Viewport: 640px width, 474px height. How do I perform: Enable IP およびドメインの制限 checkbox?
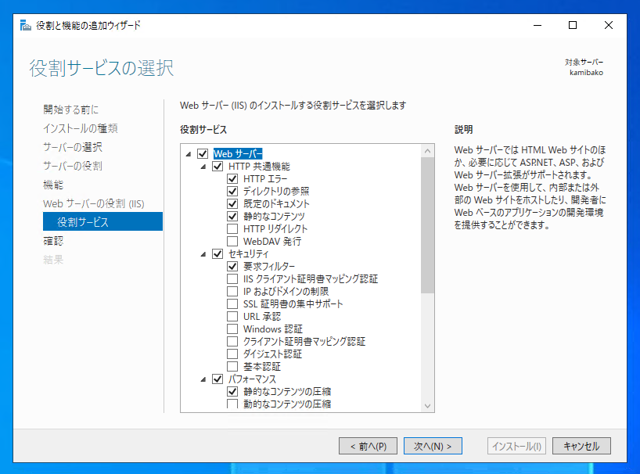[233, 292]
